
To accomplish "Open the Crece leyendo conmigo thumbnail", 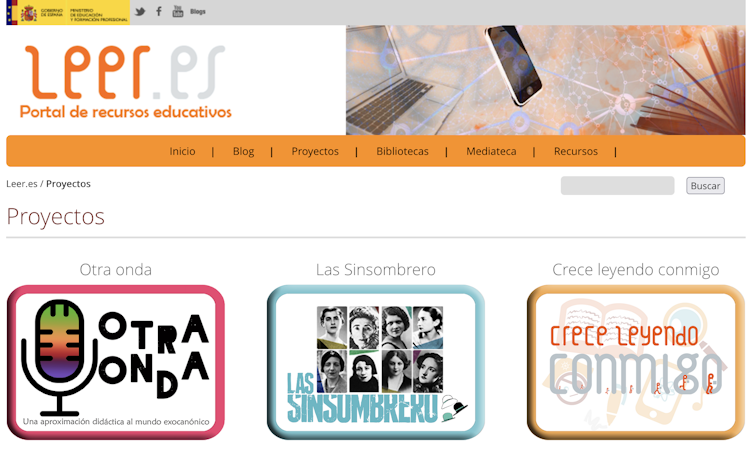I will pos(636,362).
